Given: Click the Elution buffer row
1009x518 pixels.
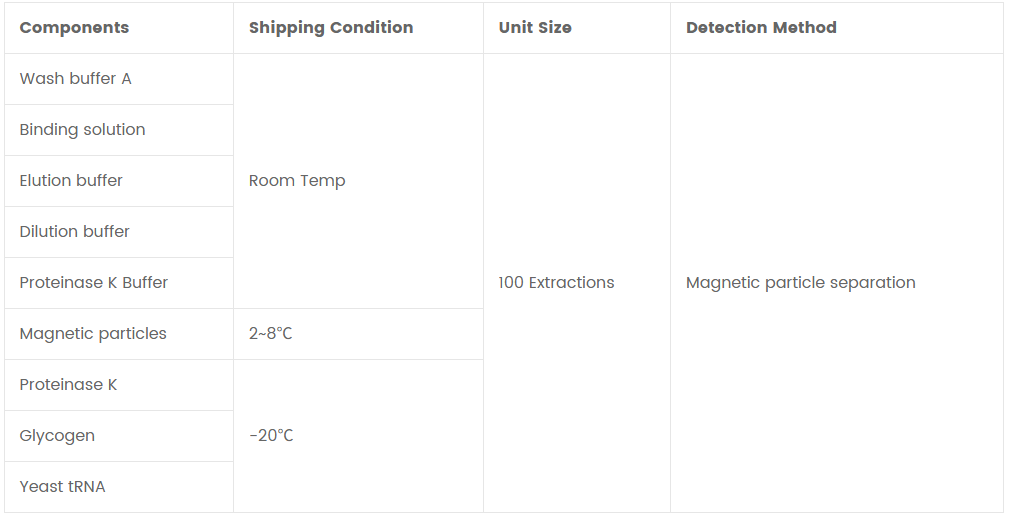Looking at the screenshot, I should (x=71, y=181).
